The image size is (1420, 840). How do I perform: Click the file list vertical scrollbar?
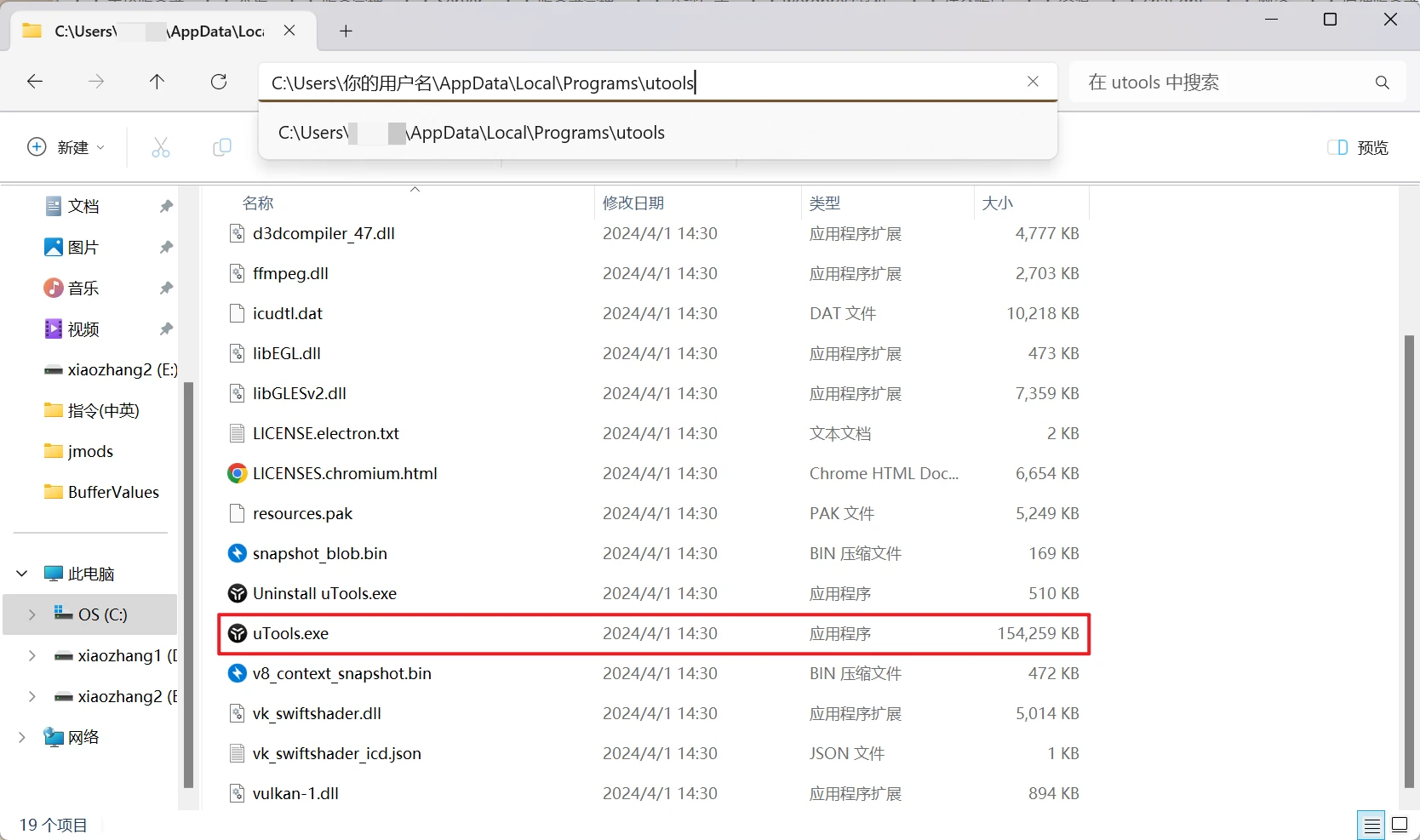tap(1409, 562)
